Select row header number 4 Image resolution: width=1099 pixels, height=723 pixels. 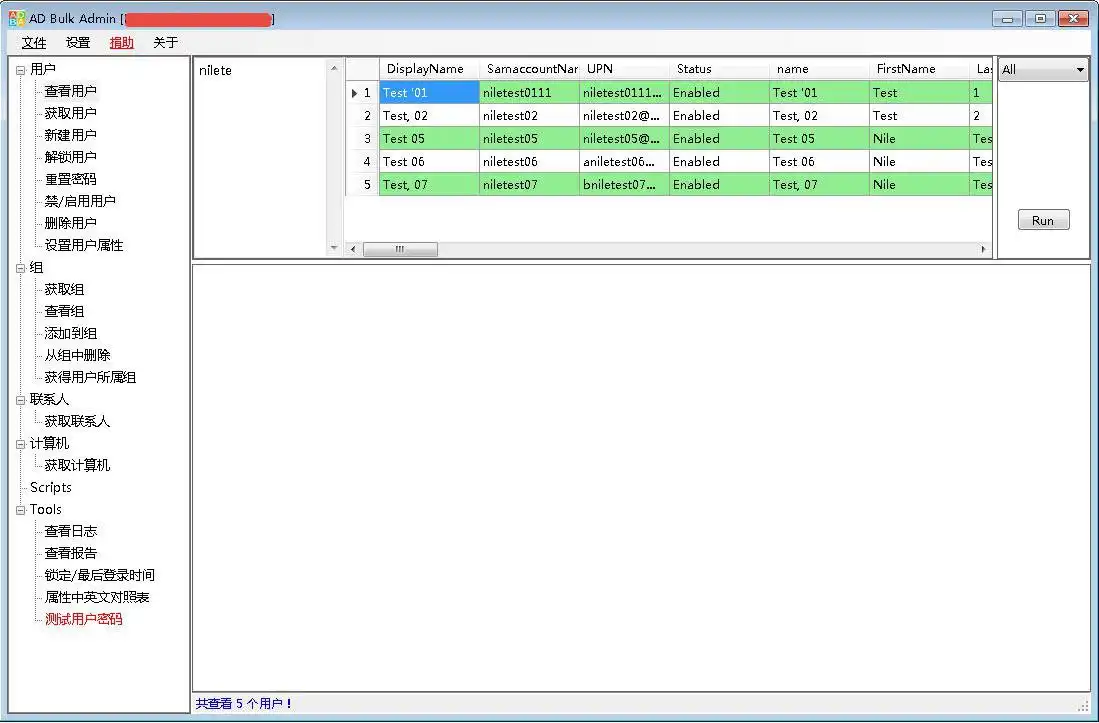tap(363, 162)
